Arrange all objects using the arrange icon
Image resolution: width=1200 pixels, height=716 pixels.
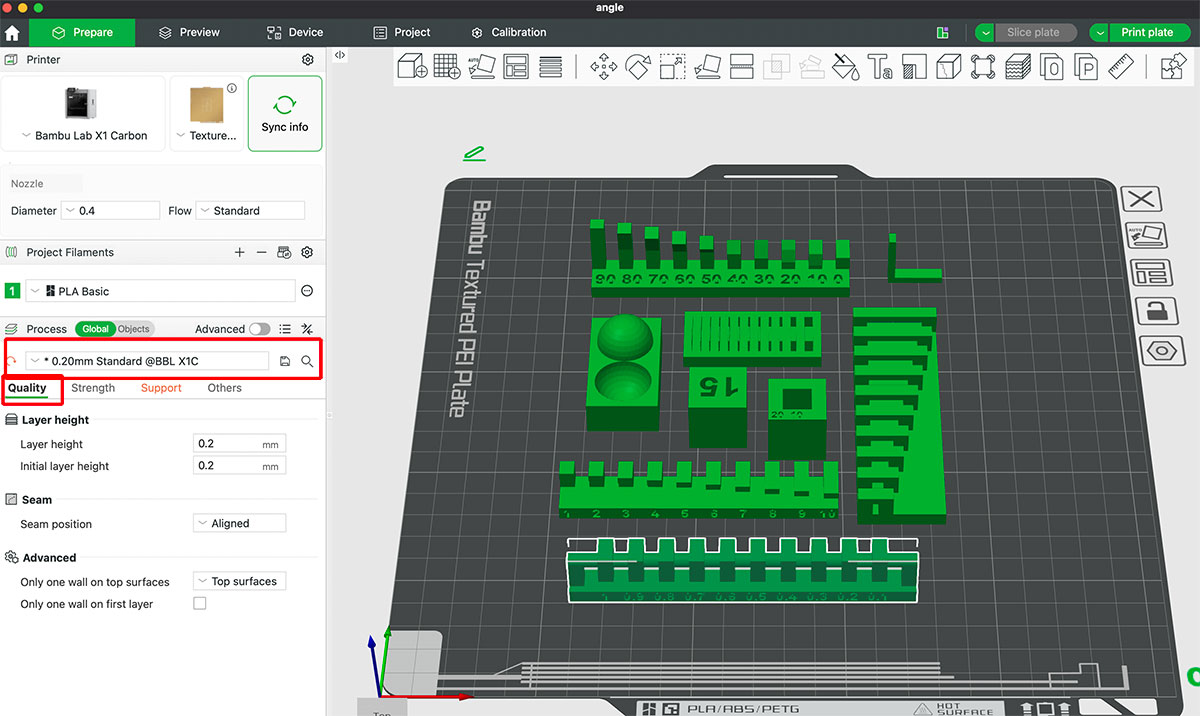[516, 66]
